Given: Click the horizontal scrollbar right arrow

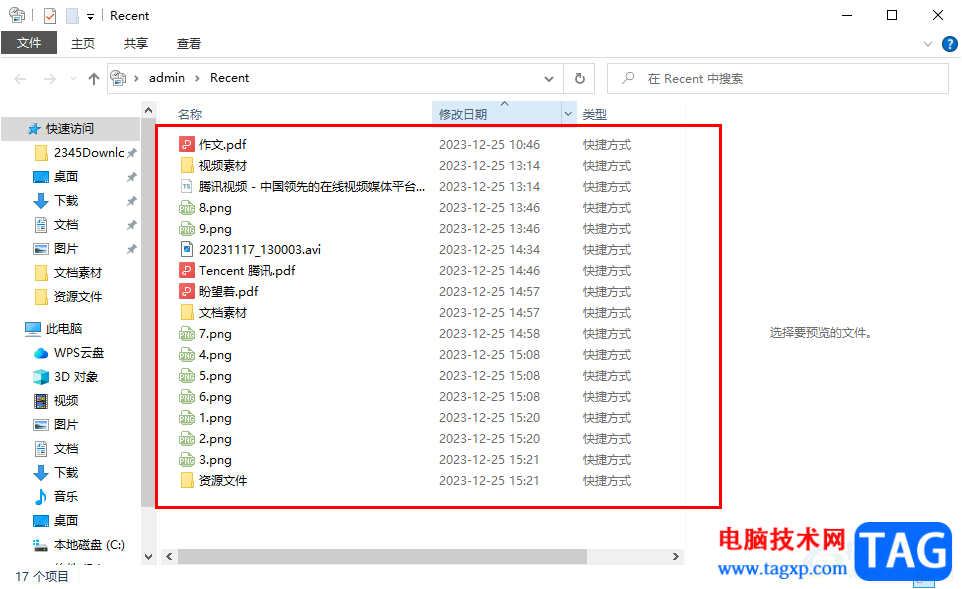Looking at the screenshot, I should tap(675, 556).
